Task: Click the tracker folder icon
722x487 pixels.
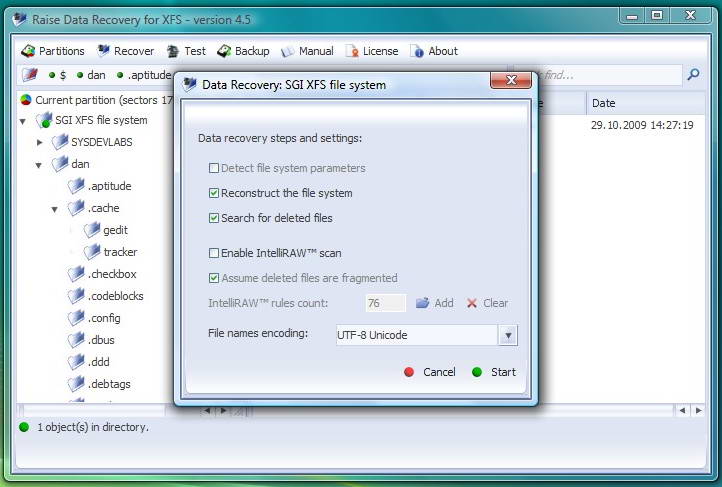Action: pos(92,252)
